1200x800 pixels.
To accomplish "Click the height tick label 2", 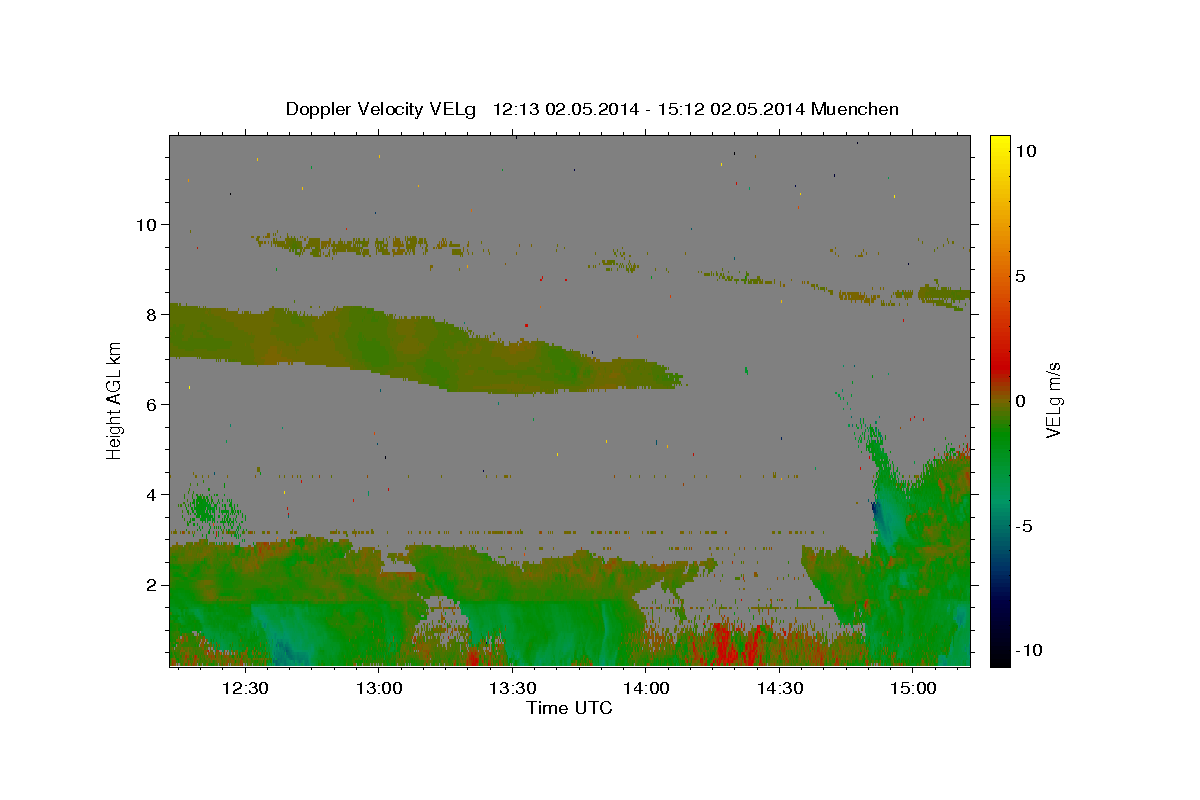I will (x=154, y=585).
